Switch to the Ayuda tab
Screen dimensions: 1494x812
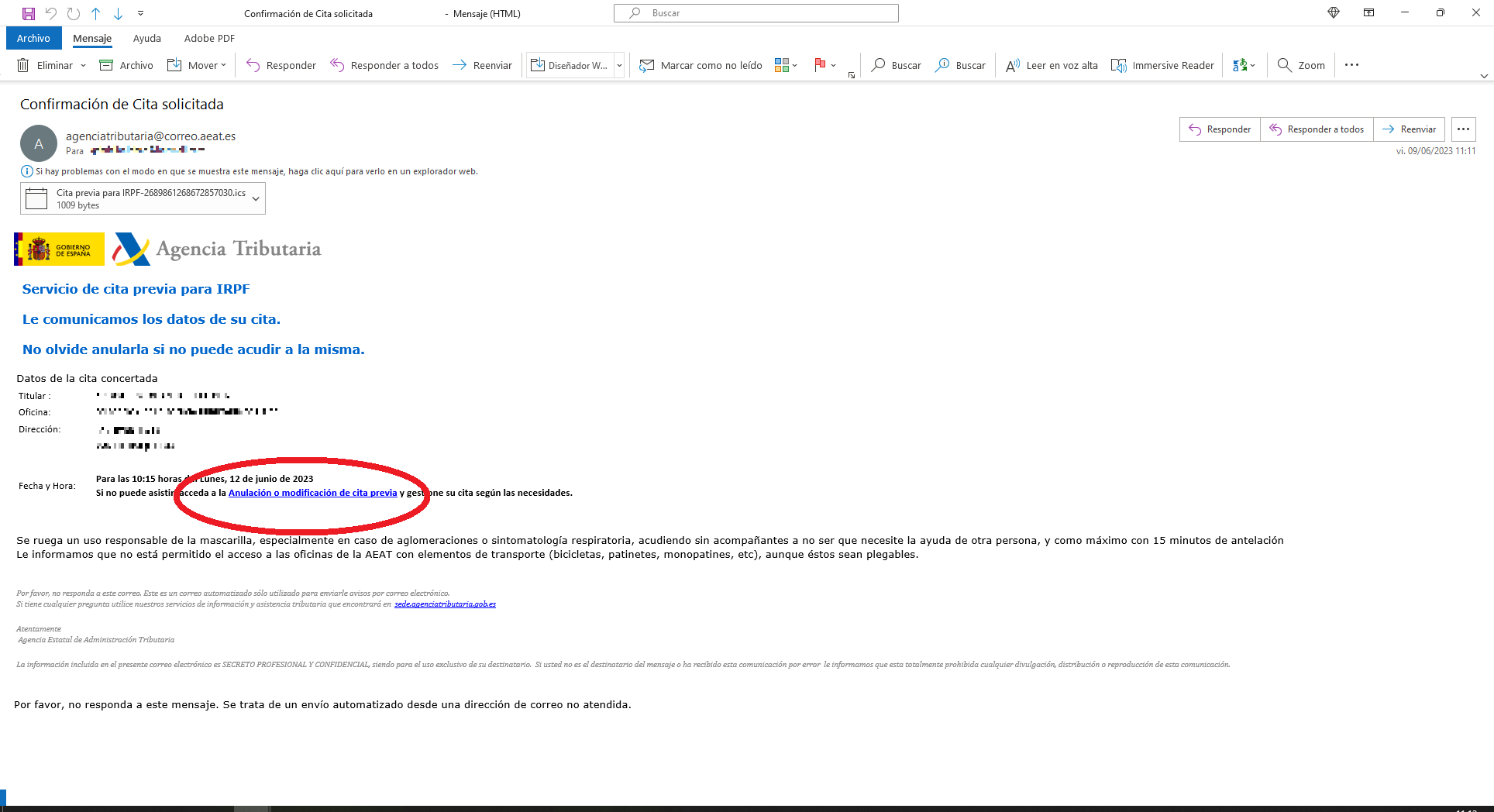coord(147,38)
